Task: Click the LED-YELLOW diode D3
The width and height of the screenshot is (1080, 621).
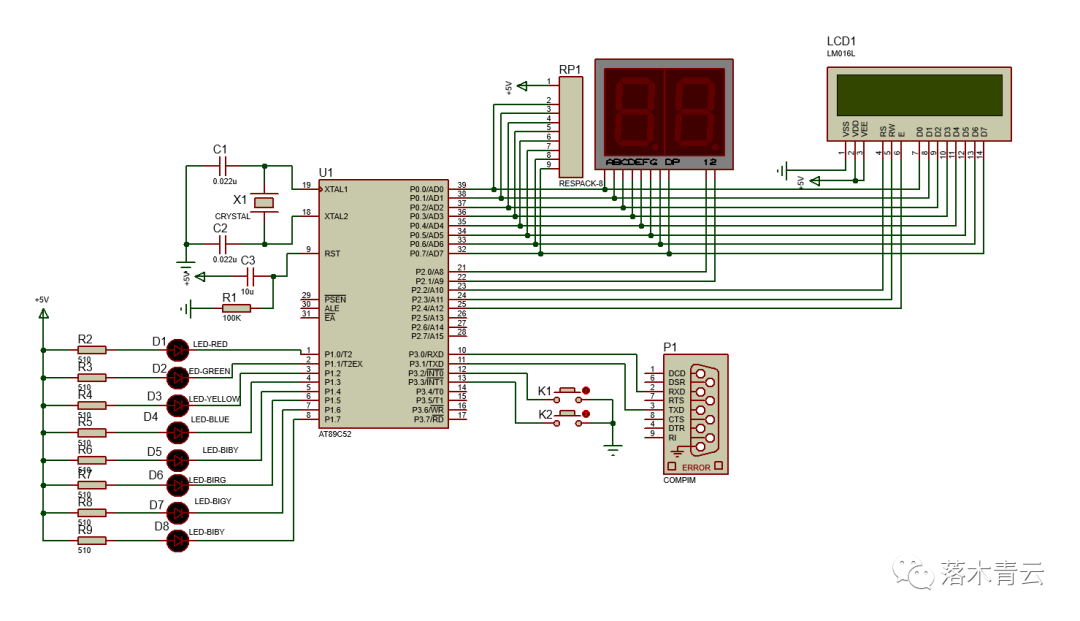Action: pyautogui.click(x=178, y=405)
